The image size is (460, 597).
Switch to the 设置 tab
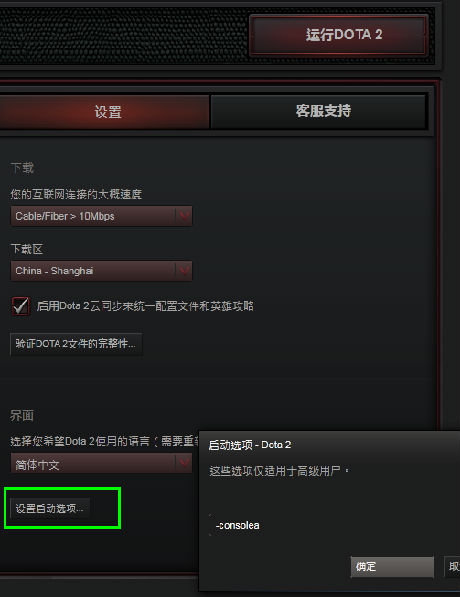104,112
